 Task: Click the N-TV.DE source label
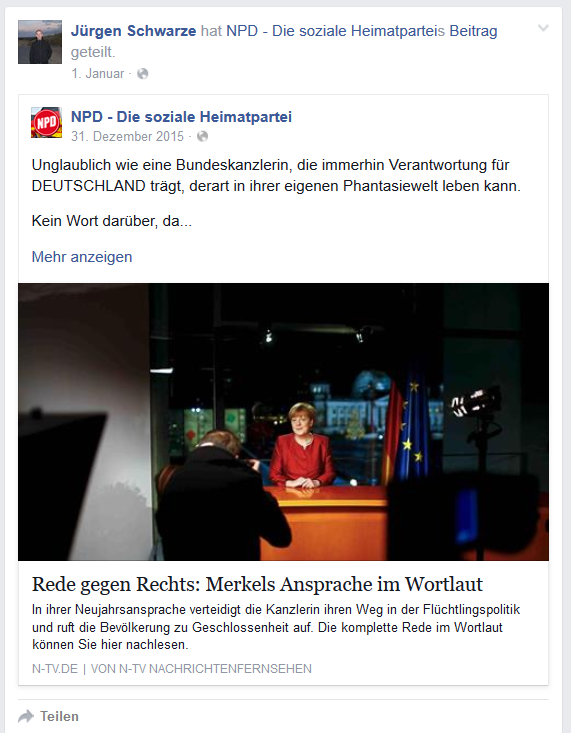55,668
